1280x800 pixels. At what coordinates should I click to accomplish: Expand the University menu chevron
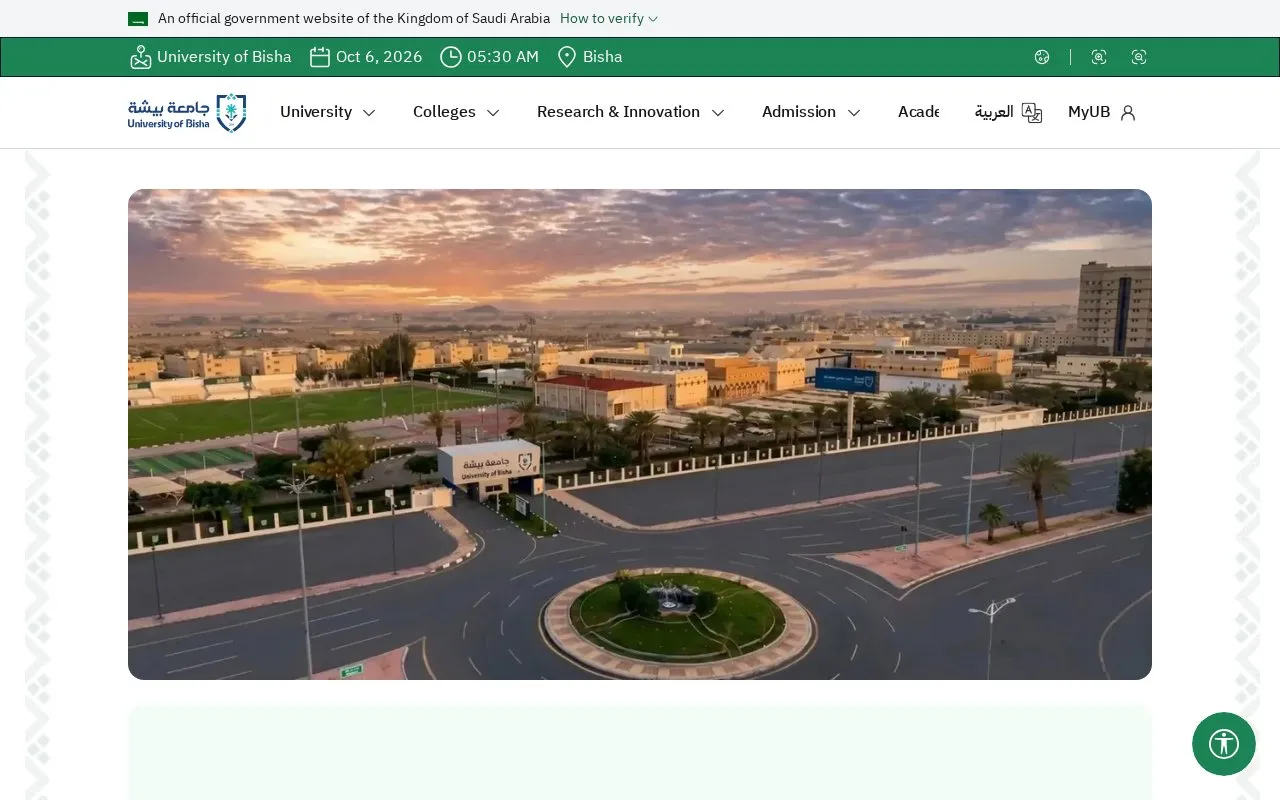pos(369,113)
